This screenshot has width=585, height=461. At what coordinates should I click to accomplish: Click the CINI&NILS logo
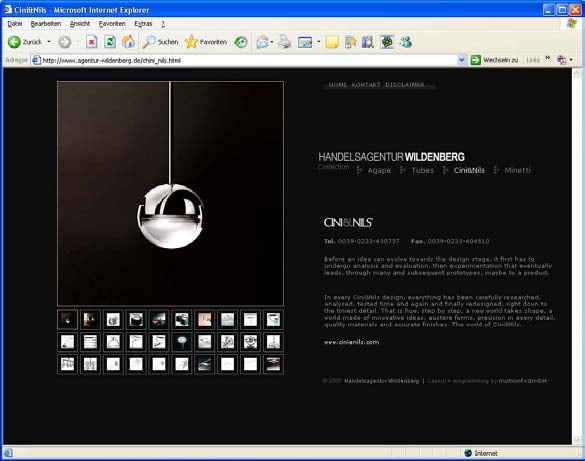pos(348,223)
